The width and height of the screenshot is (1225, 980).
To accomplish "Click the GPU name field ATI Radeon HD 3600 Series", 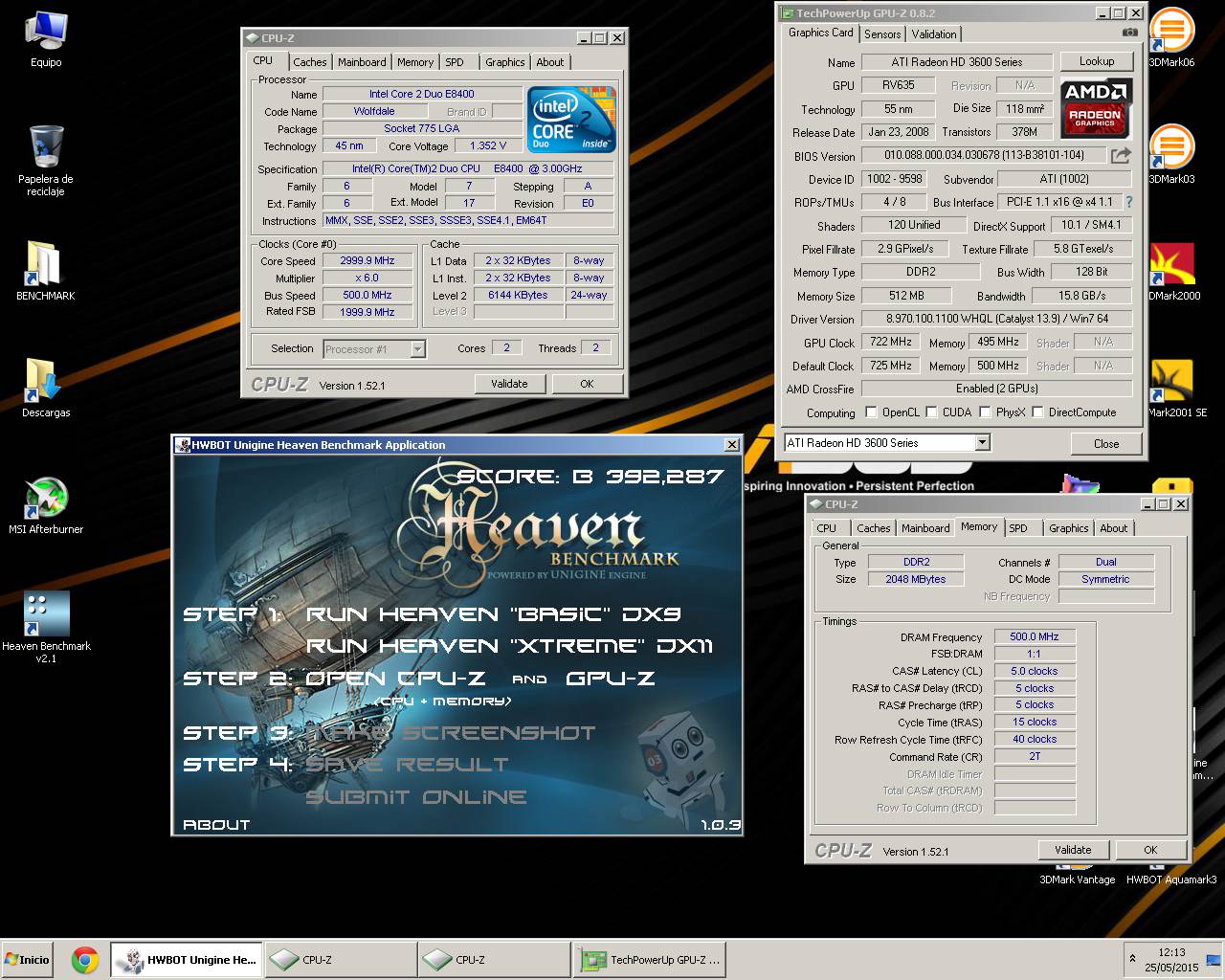I will [957, 62].
